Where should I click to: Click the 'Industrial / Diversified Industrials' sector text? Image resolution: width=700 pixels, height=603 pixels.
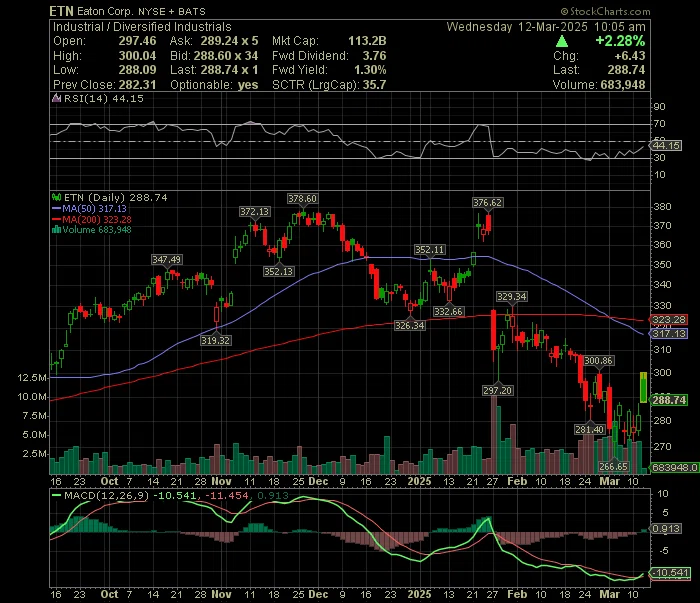[x=142, y=27]
